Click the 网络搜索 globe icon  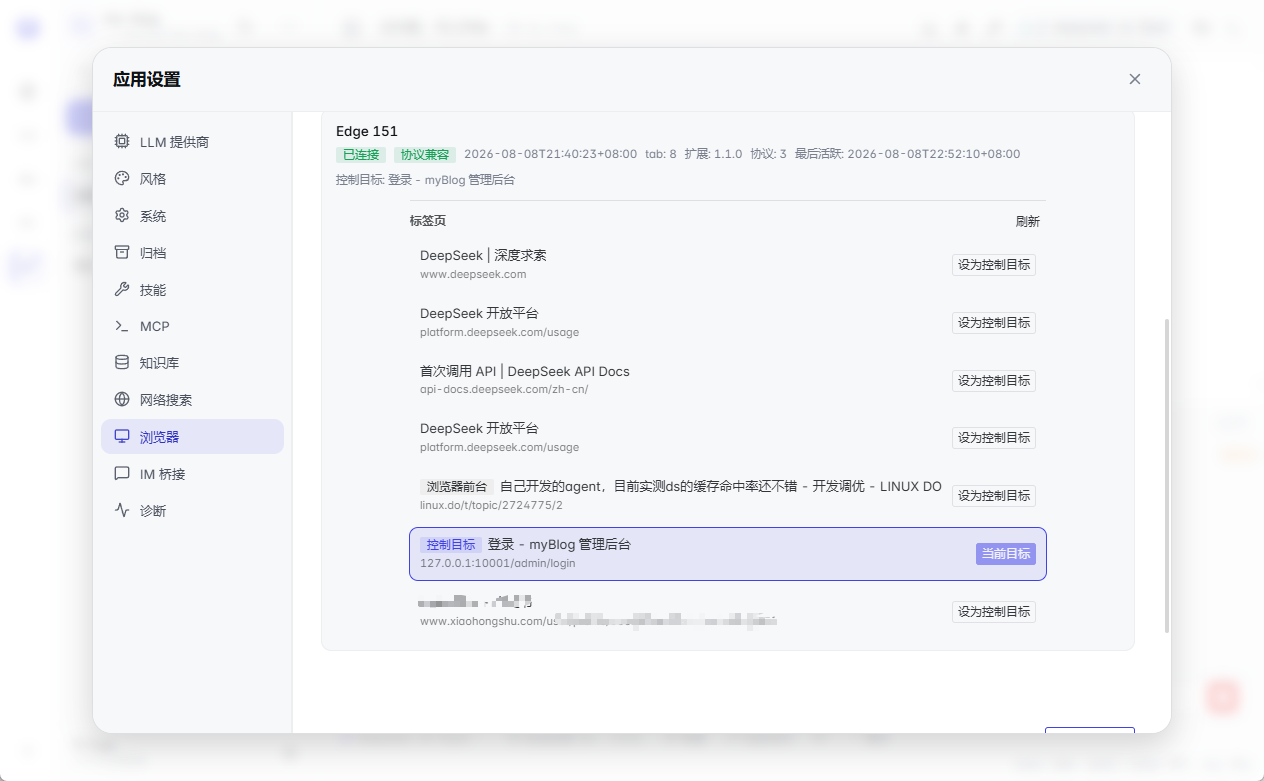[x=122, y=400]
